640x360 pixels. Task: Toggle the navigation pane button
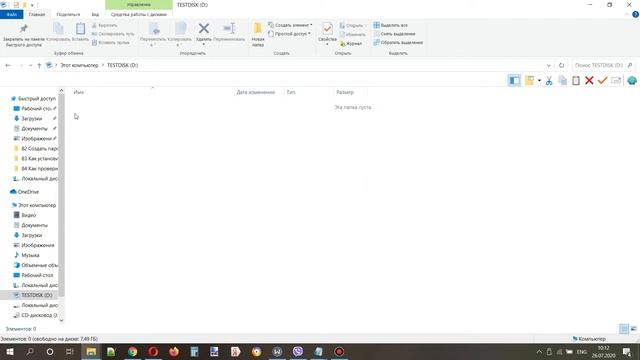(514, 80)
